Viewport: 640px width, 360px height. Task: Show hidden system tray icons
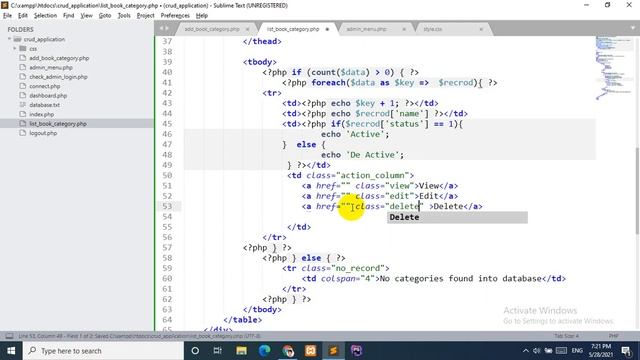pyautogui.click(x=526, y=351)
